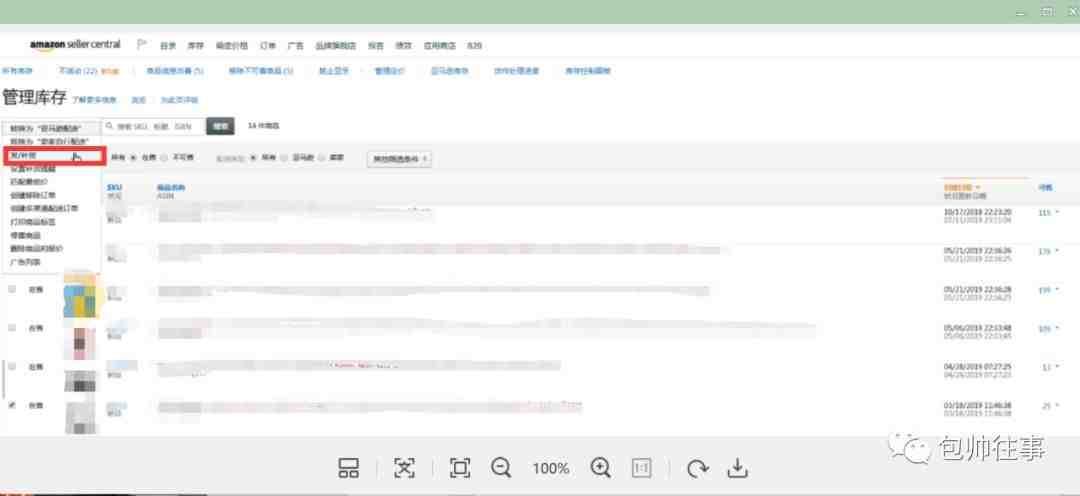
Task: Rotate the image with the rotate icon
Action: [698, 468]
